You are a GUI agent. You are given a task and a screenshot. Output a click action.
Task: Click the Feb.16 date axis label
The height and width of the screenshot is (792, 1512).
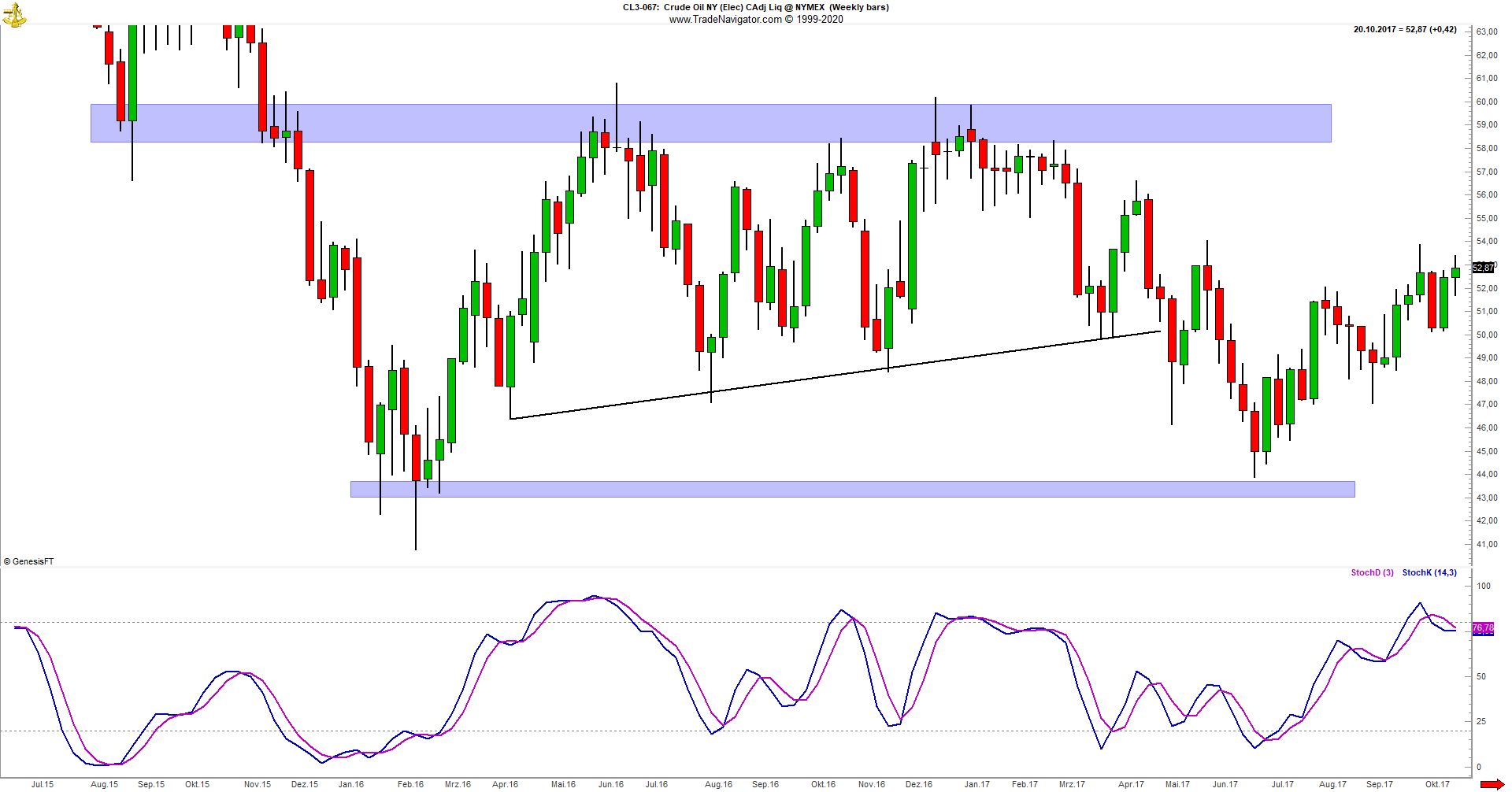pyautogui.click(x=410, y=784)
